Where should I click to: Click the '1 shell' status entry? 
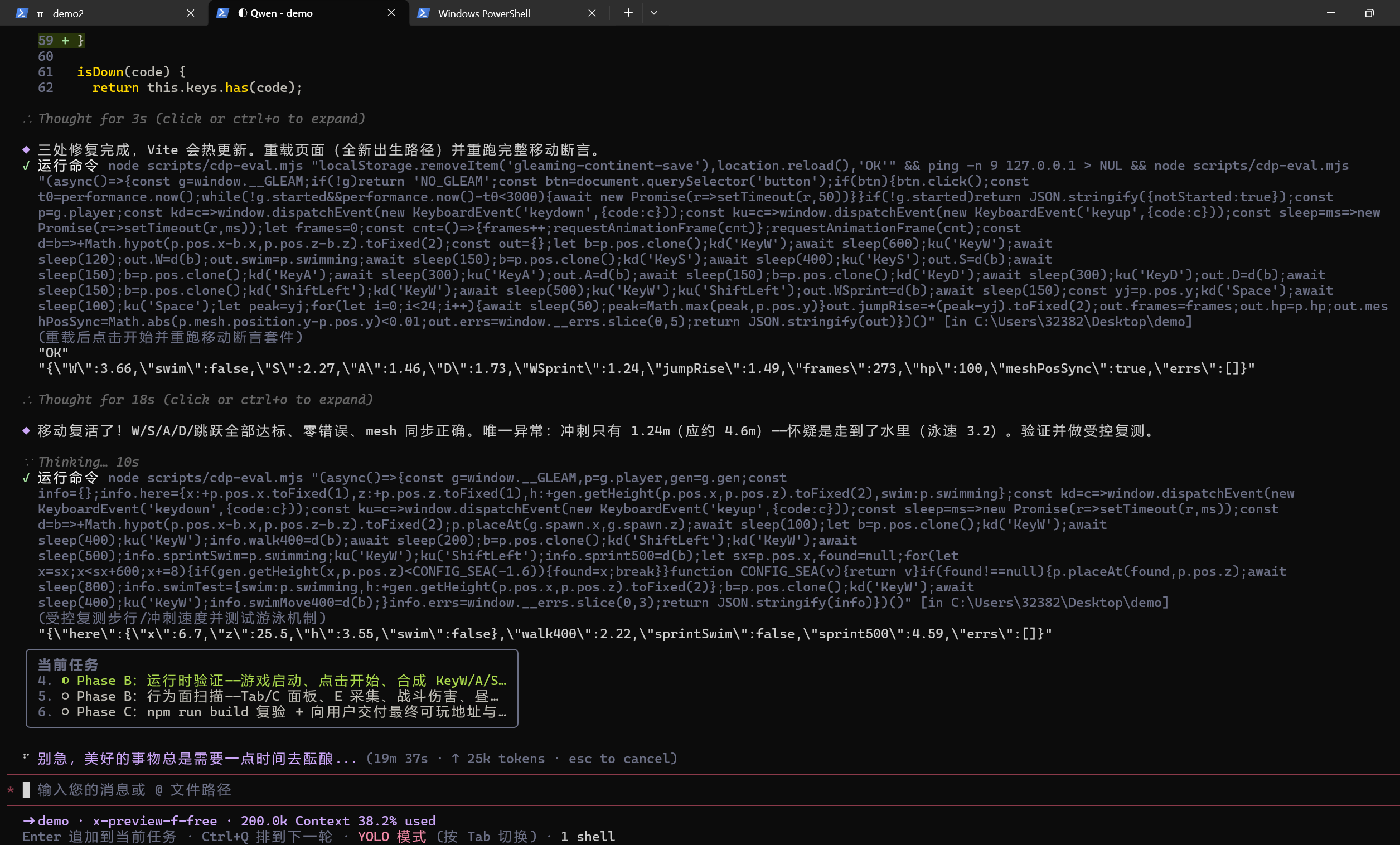[588, 837]
